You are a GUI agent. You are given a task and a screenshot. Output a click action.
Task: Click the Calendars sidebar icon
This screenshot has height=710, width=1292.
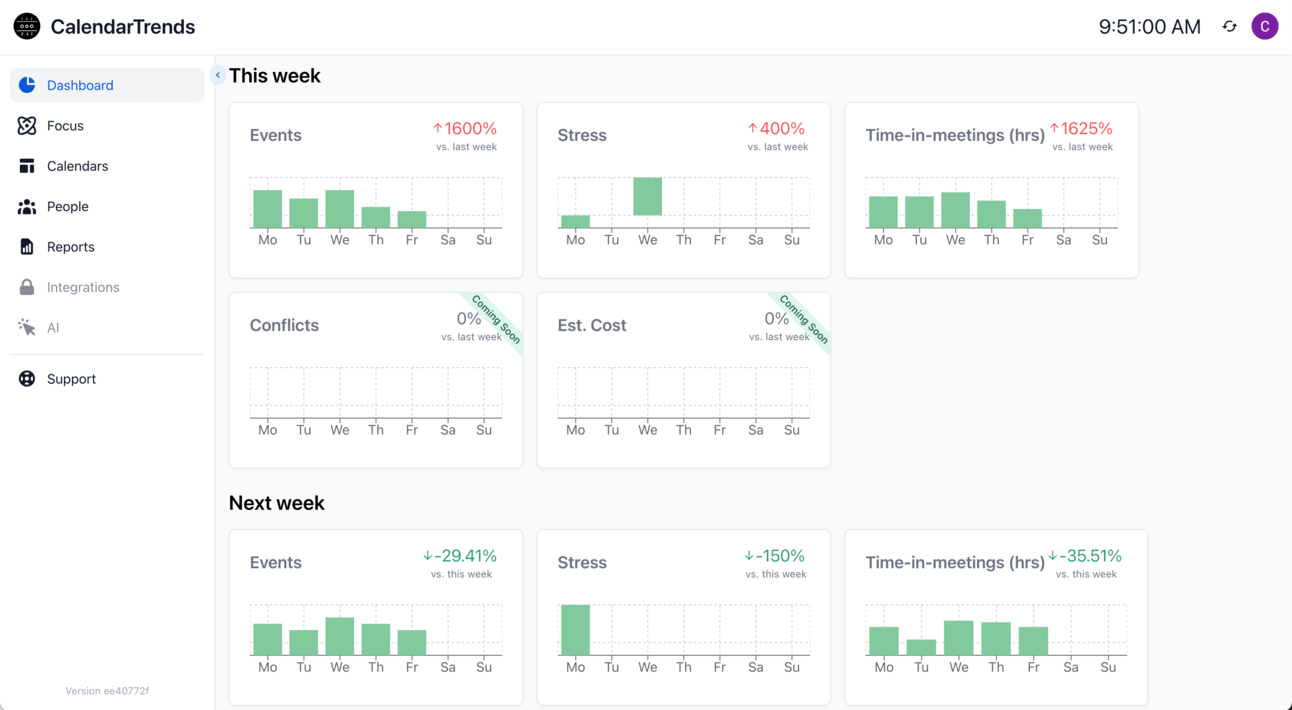click(x=27, y=166)
